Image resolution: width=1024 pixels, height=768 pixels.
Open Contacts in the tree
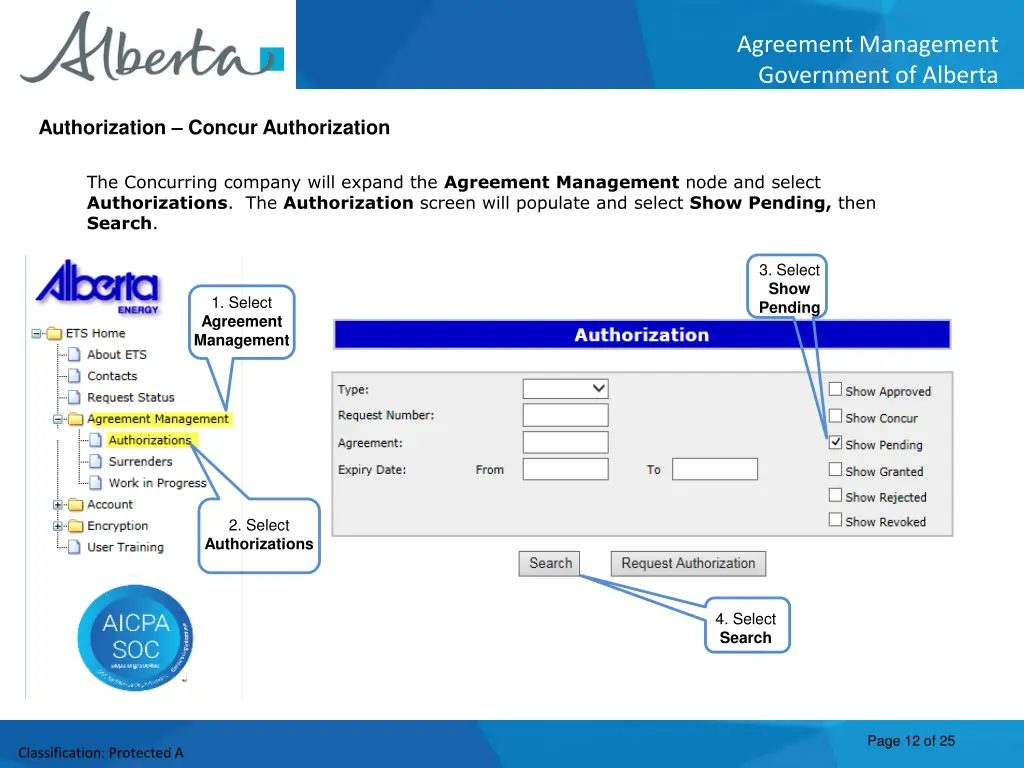pos(112,376)
